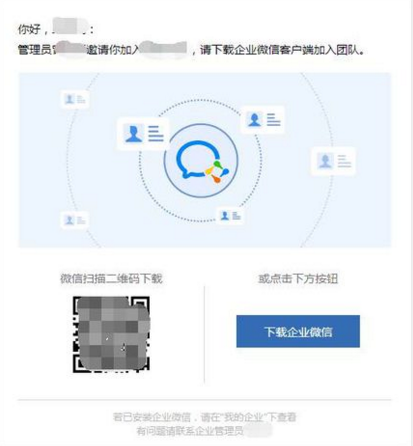
Task: Click the small contact card in bottom-left of banner
Action: [75, 220]
